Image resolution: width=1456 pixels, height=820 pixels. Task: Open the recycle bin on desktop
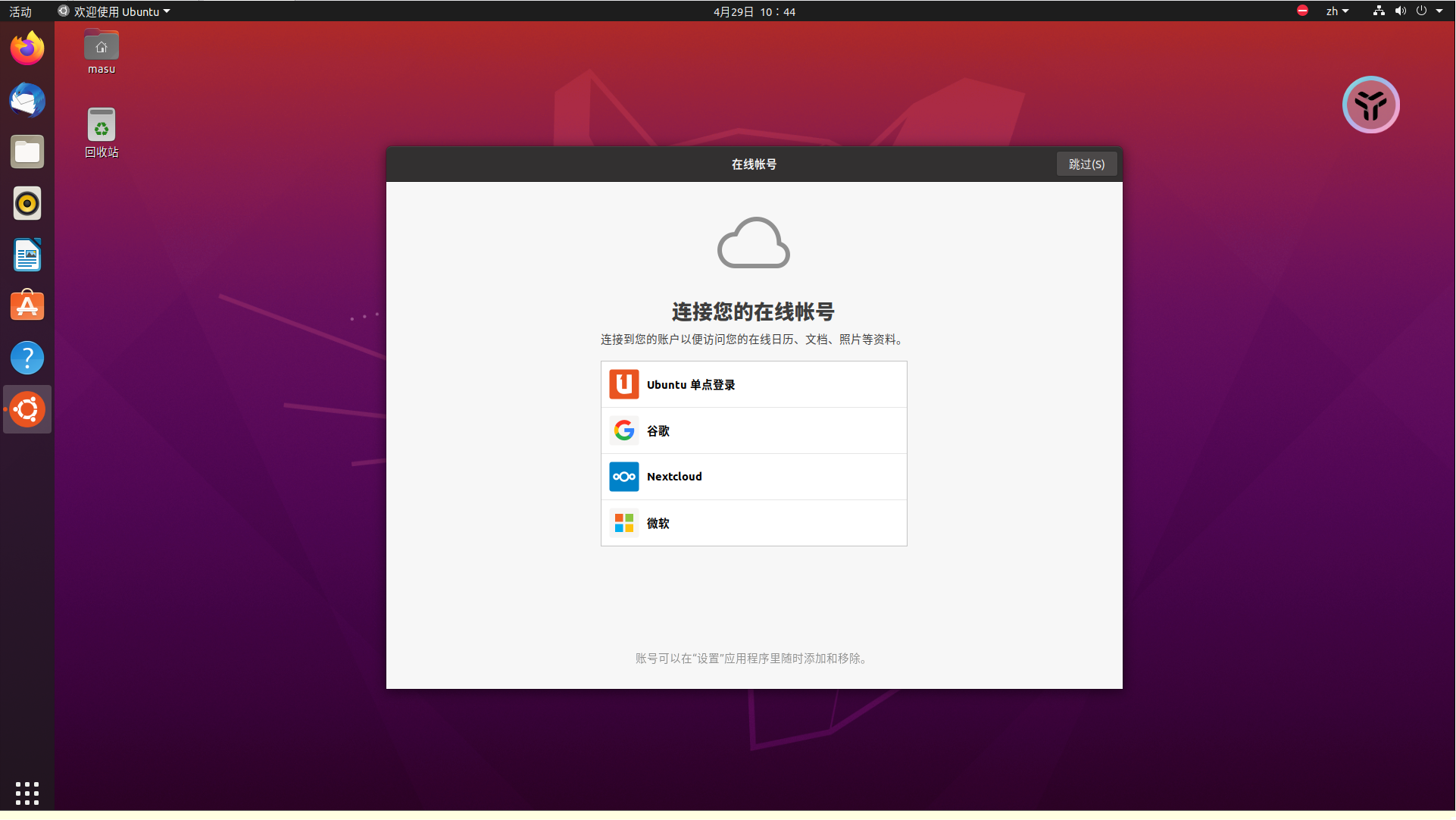102,126
